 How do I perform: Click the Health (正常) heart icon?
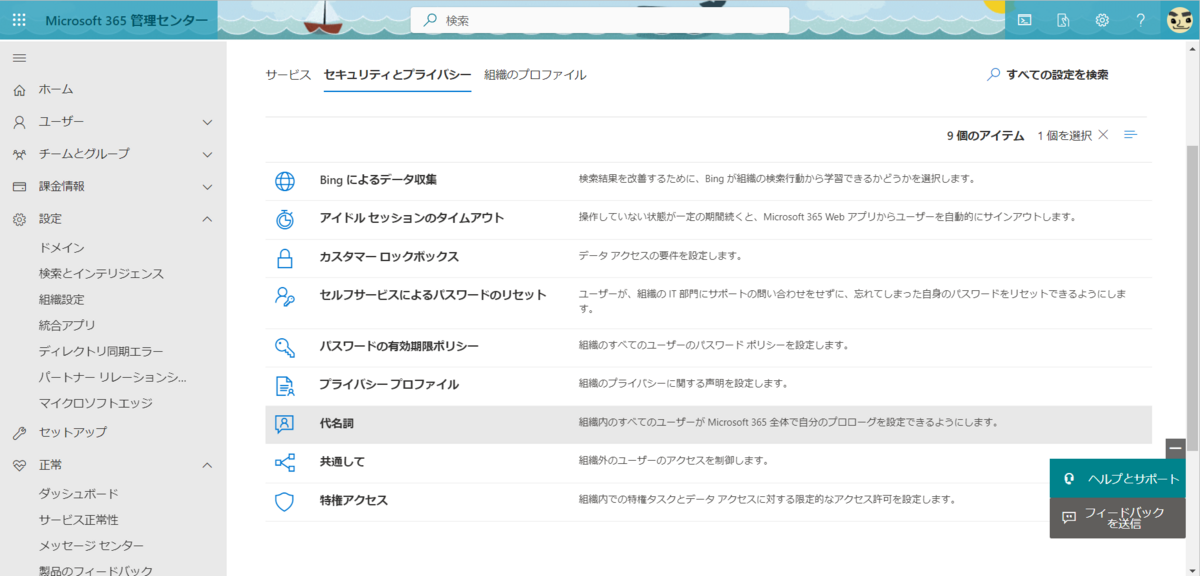(19, 465)
